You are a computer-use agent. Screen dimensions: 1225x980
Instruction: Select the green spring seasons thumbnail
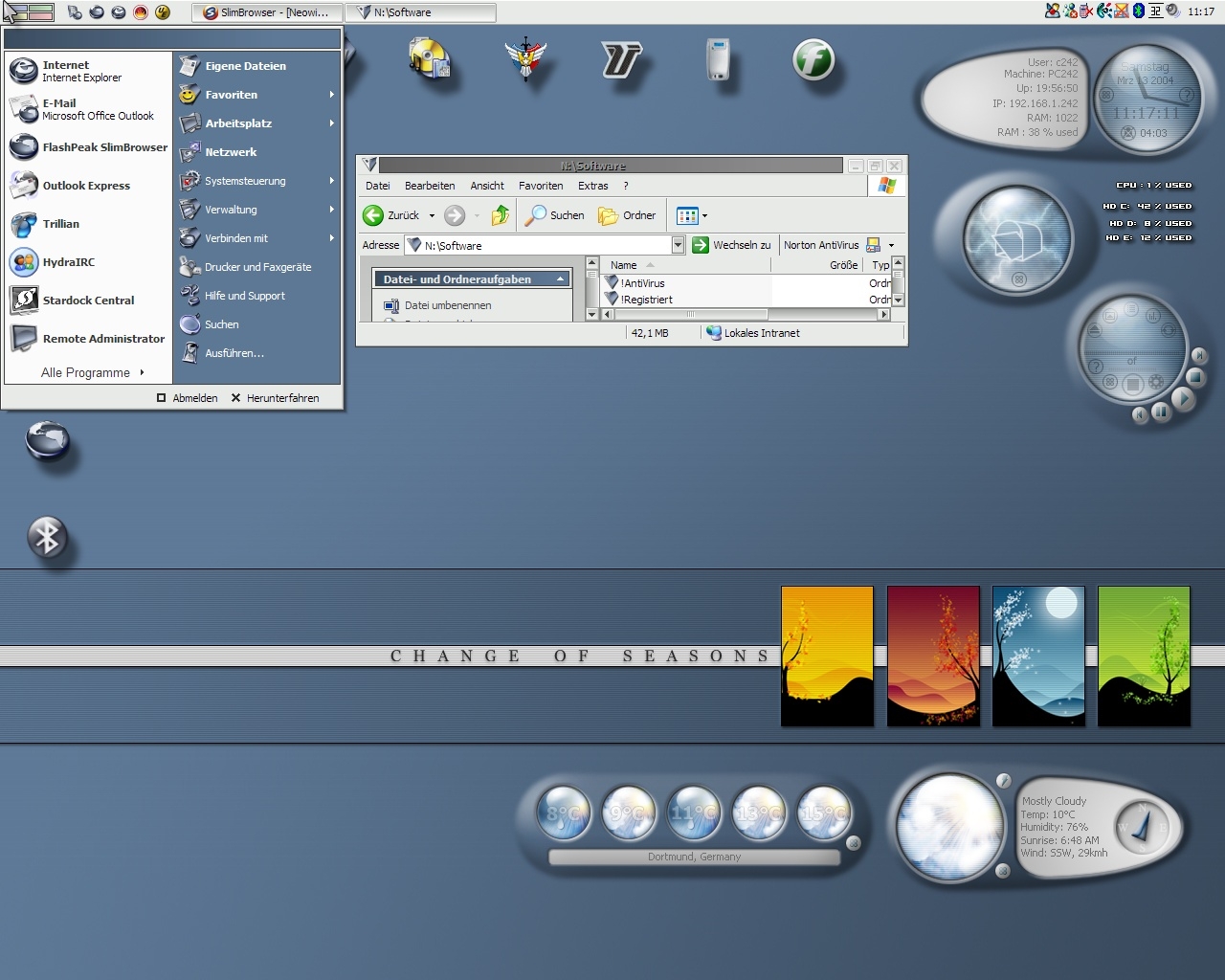[x=1144, y=657]
